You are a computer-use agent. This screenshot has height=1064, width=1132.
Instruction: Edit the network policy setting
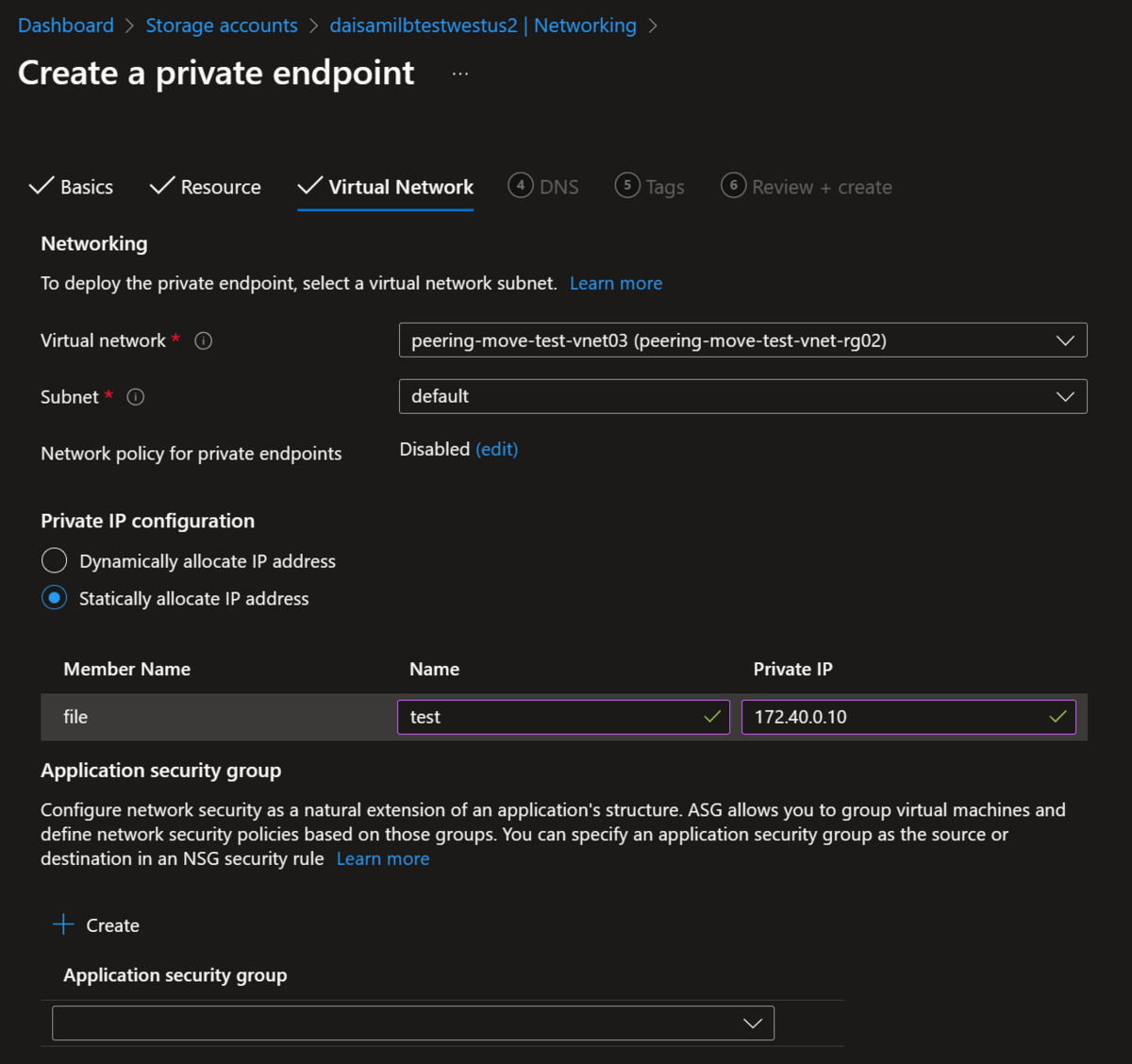[x=497, y=449]
